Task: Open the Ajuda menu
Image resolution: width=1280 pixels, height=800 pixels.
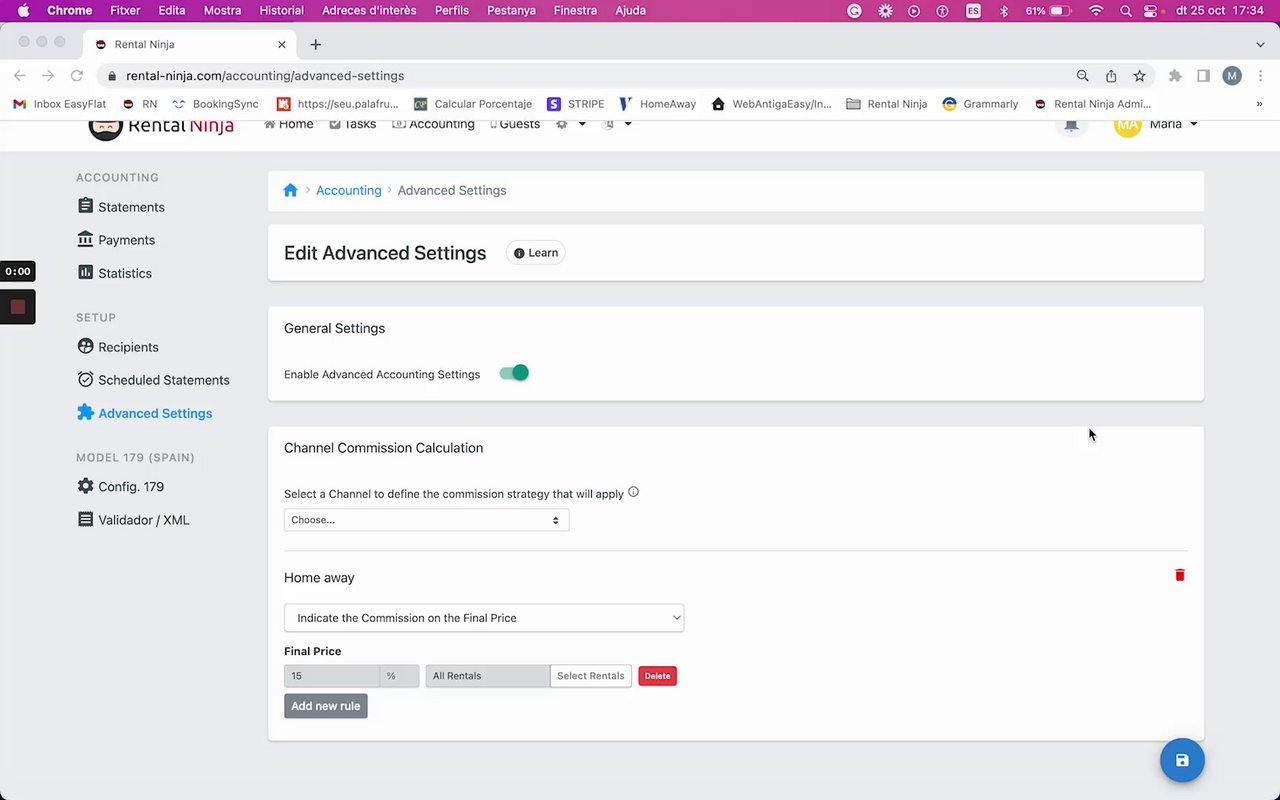Action: [630, 11]
